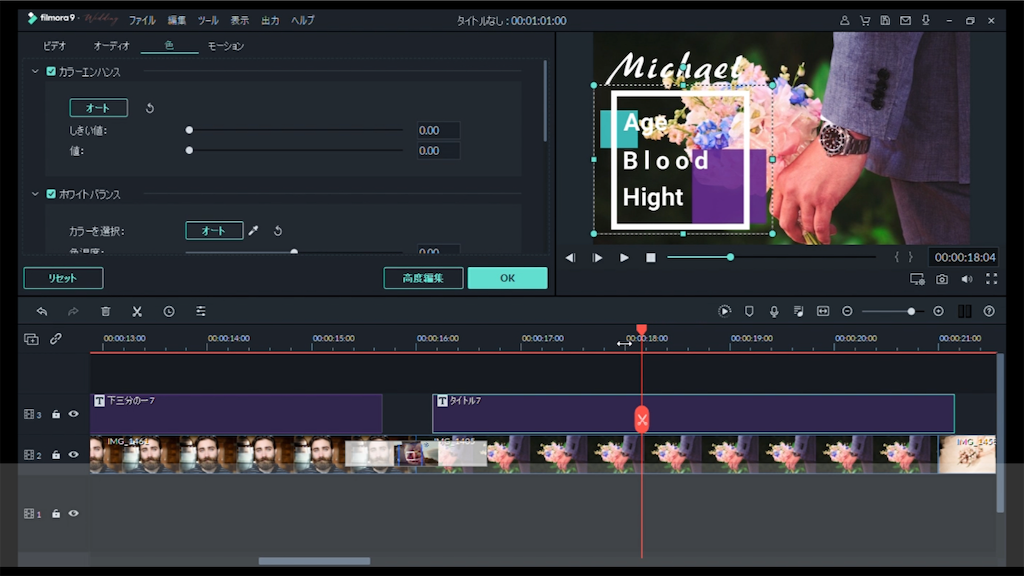Take a snapshot with the camera icon
Image resolution: width=1024 pixels, height=576 pixels.
click(942, 280)
